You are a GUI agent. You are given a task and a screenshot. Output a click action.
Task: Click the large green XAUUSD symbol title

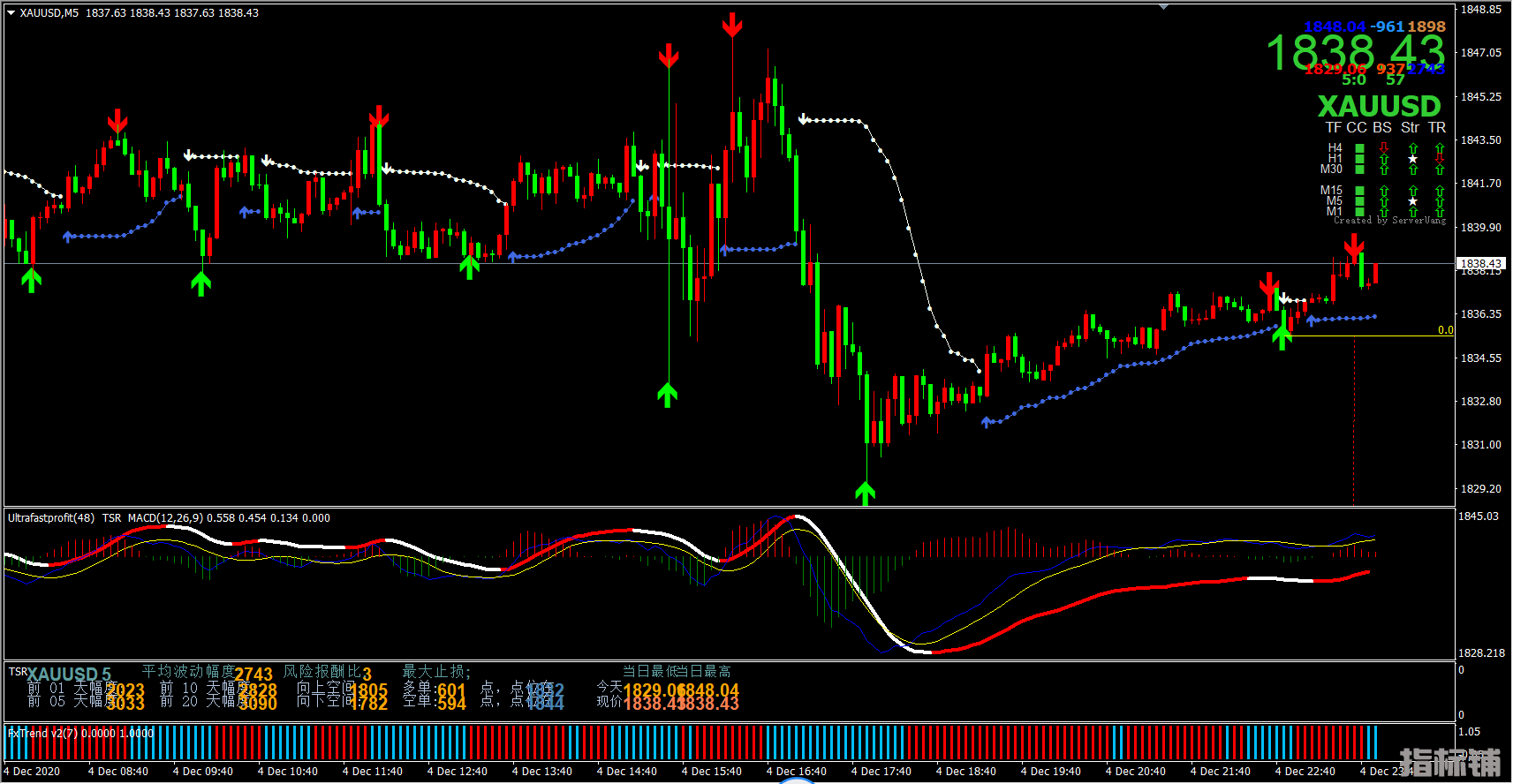tap(1379, 107)
